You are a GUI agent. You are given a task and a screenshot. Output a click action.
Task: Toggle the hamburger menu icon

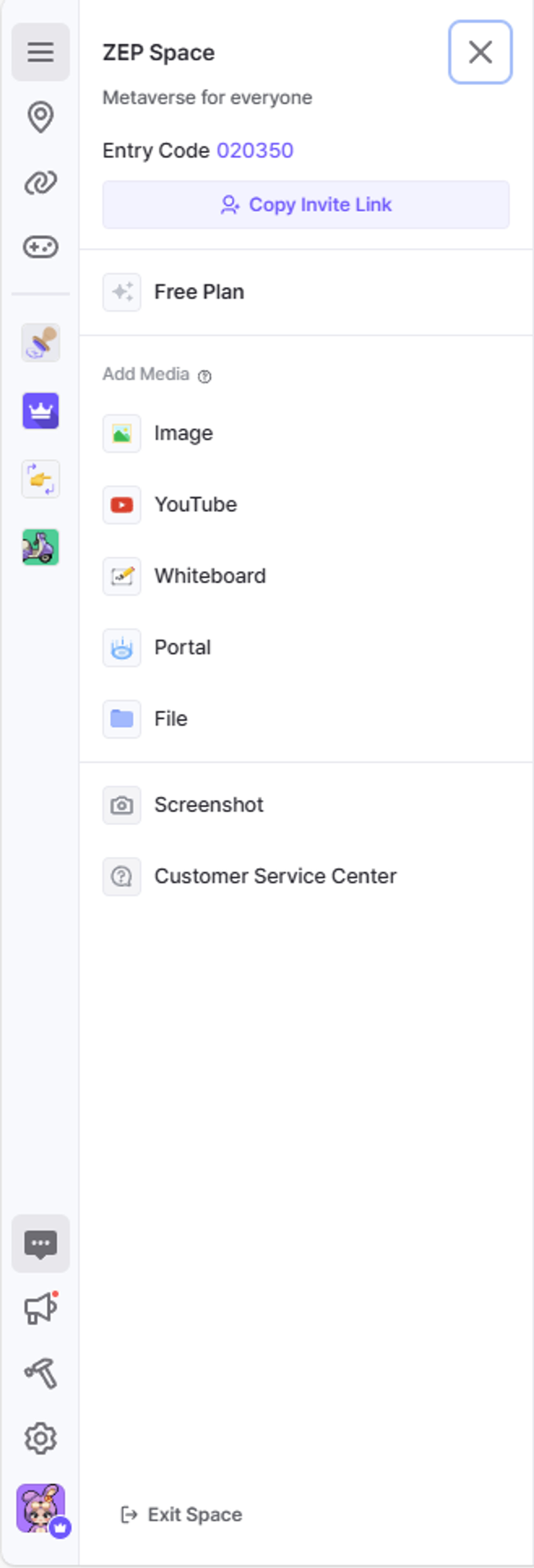point(40,52)
